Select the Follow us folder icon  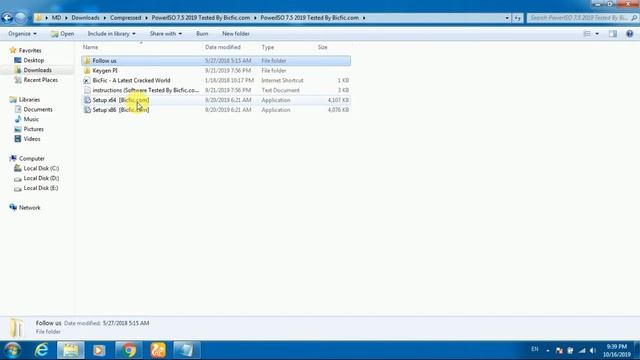click(87, 61)
